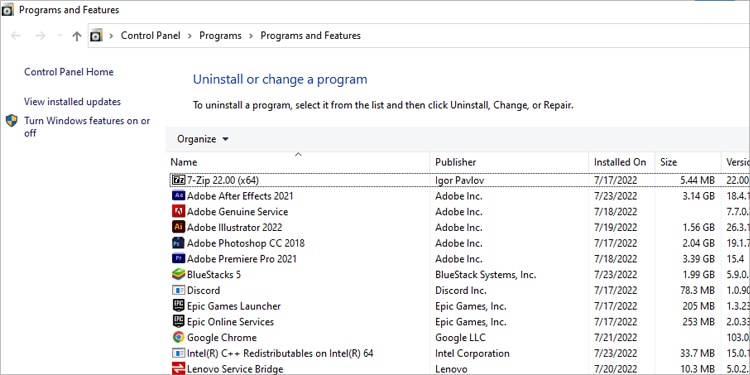
Task: Select the Google Chrome entry
Action: click(222, 337)
